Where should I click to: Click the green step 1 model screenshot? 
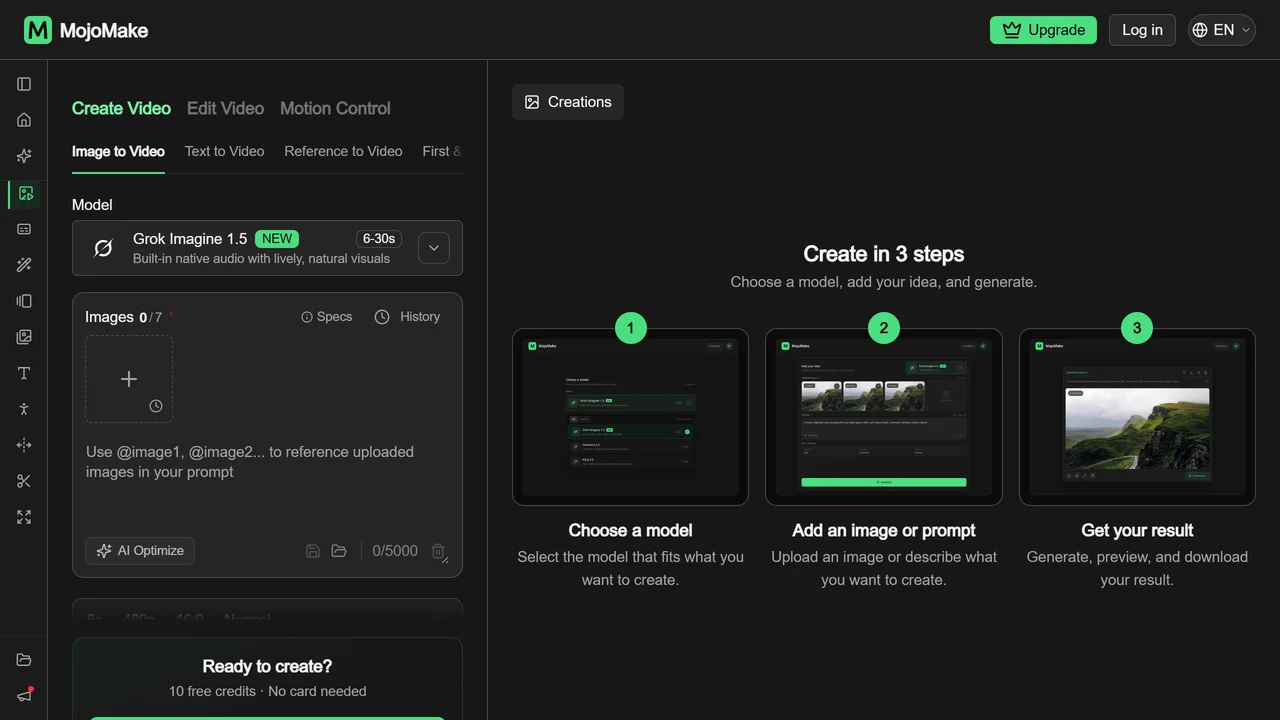tap(630, 417)
